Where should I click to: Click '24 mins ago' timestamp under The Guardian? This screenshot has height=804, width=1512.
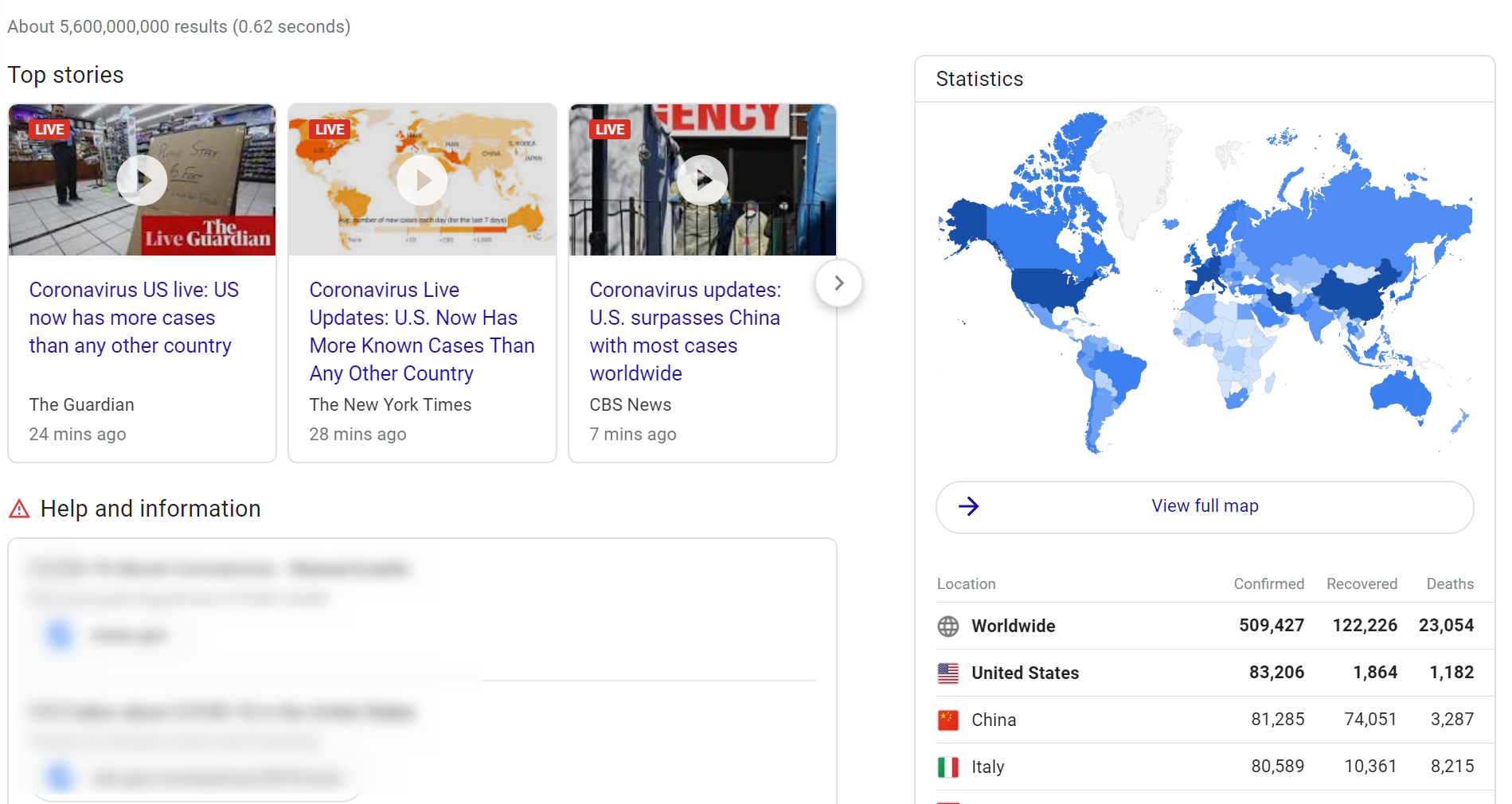coord(77,435)
